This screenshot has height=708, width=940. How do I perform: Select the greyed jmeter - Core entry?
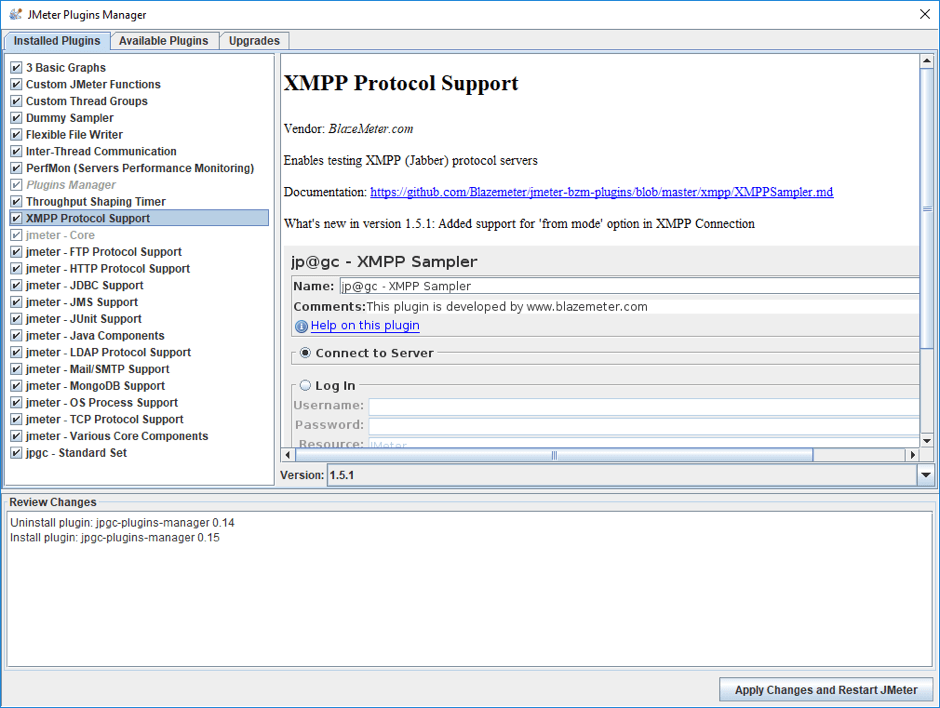coord(60,236)
